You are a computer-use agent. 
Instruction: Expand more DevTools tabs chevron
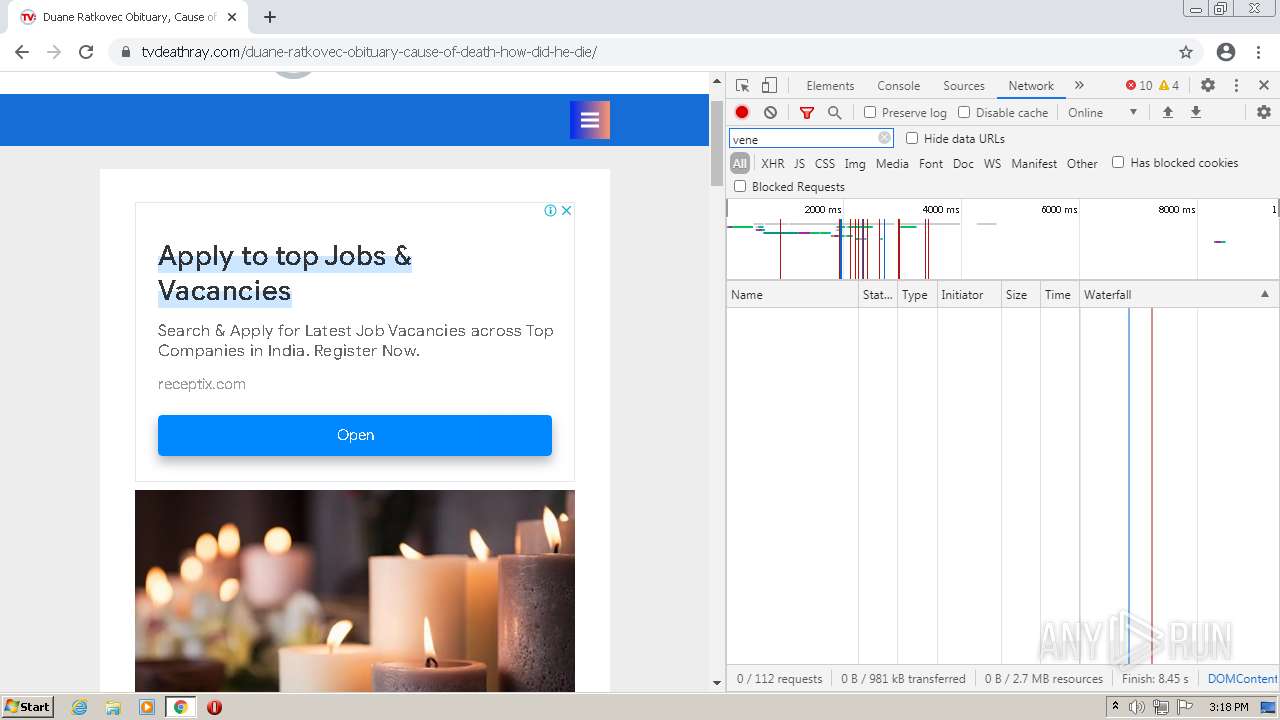(x=1079, y=86)
